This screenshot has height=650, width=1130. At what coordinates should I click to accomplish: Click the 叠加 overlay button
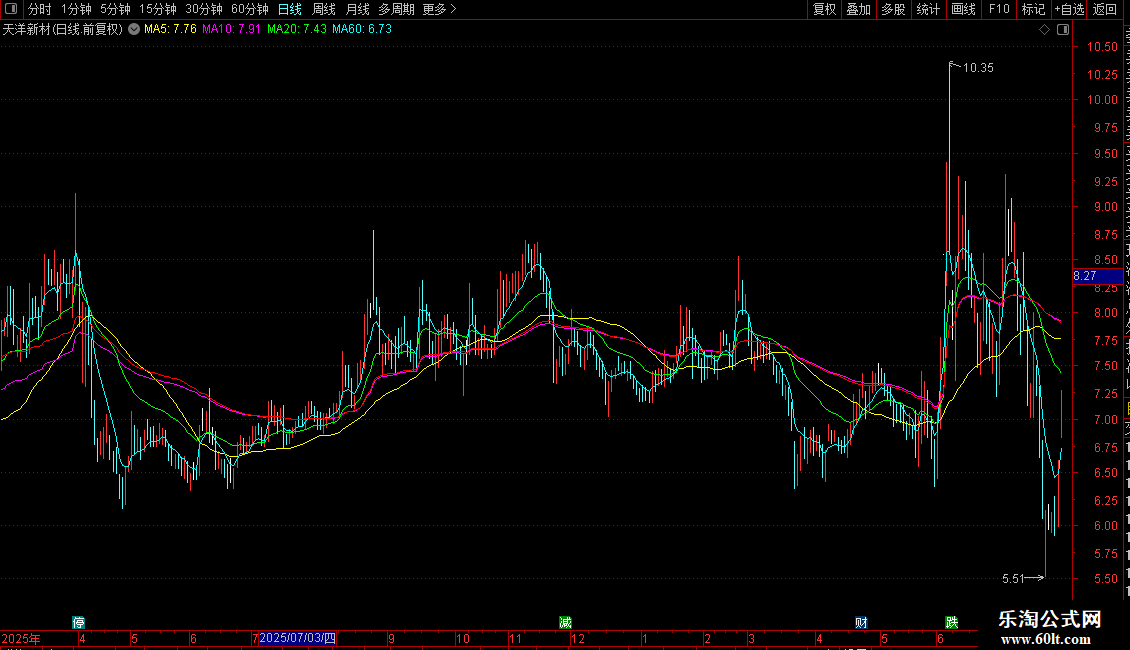click(858, 9)
